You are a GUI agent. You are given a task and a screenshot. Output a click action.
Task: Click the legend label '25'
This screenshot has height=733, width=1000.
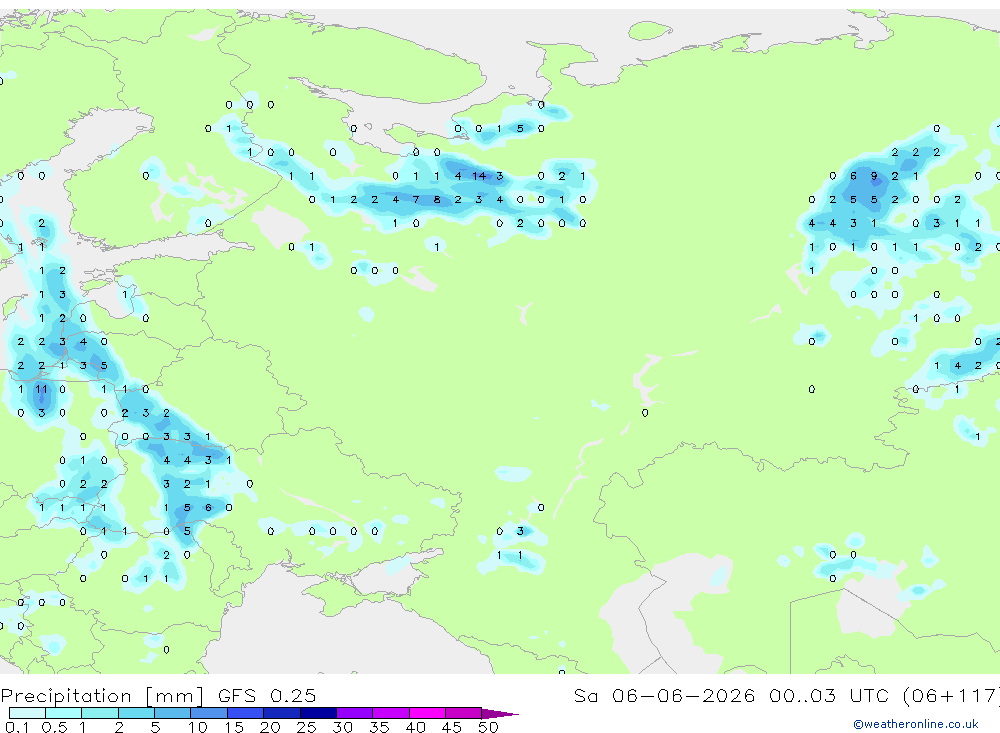click(306, 727)
